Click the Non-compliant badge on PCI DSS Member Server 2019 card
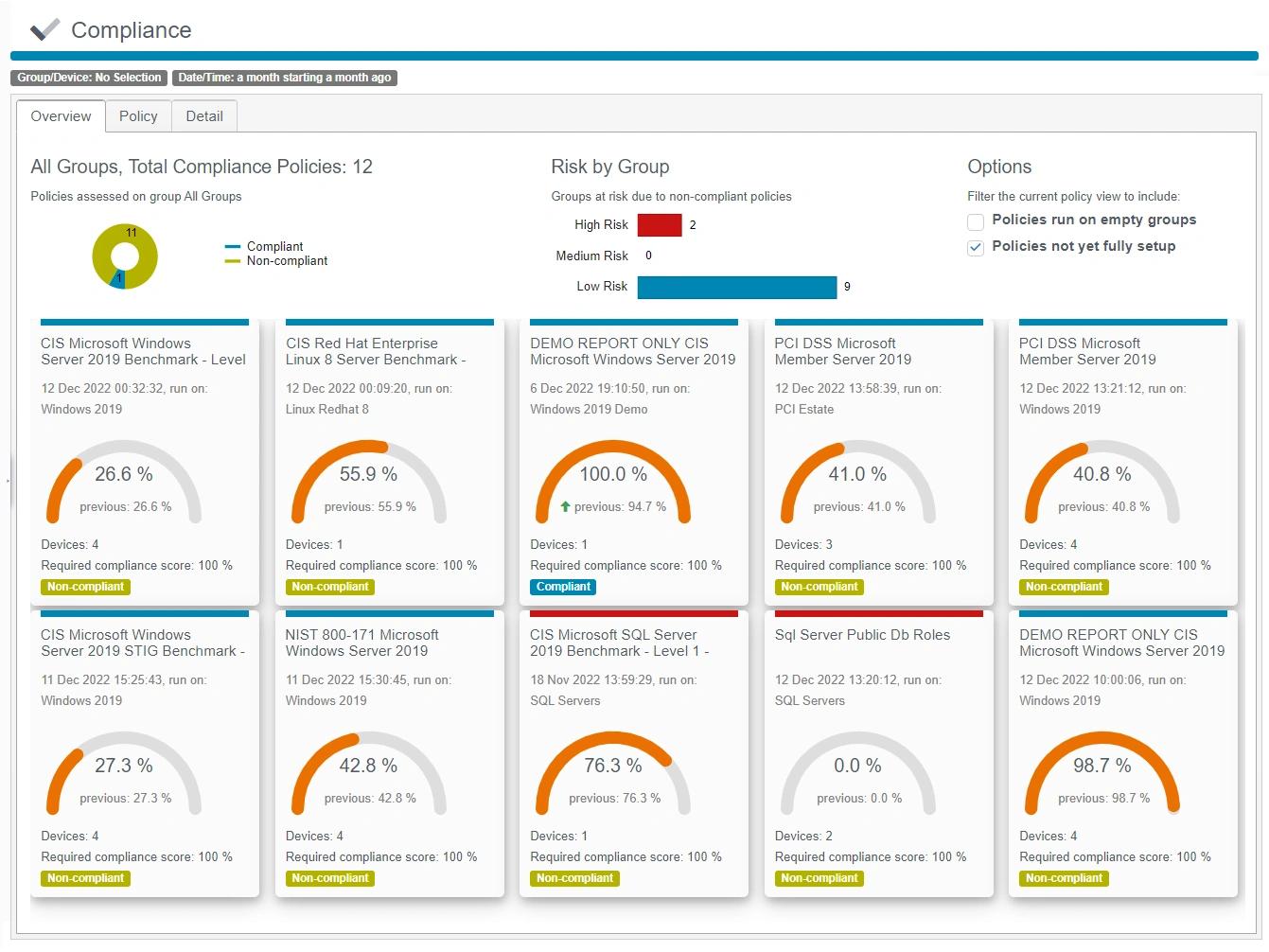This screenshot has width=1269, height=952. [x=820, y=587]
